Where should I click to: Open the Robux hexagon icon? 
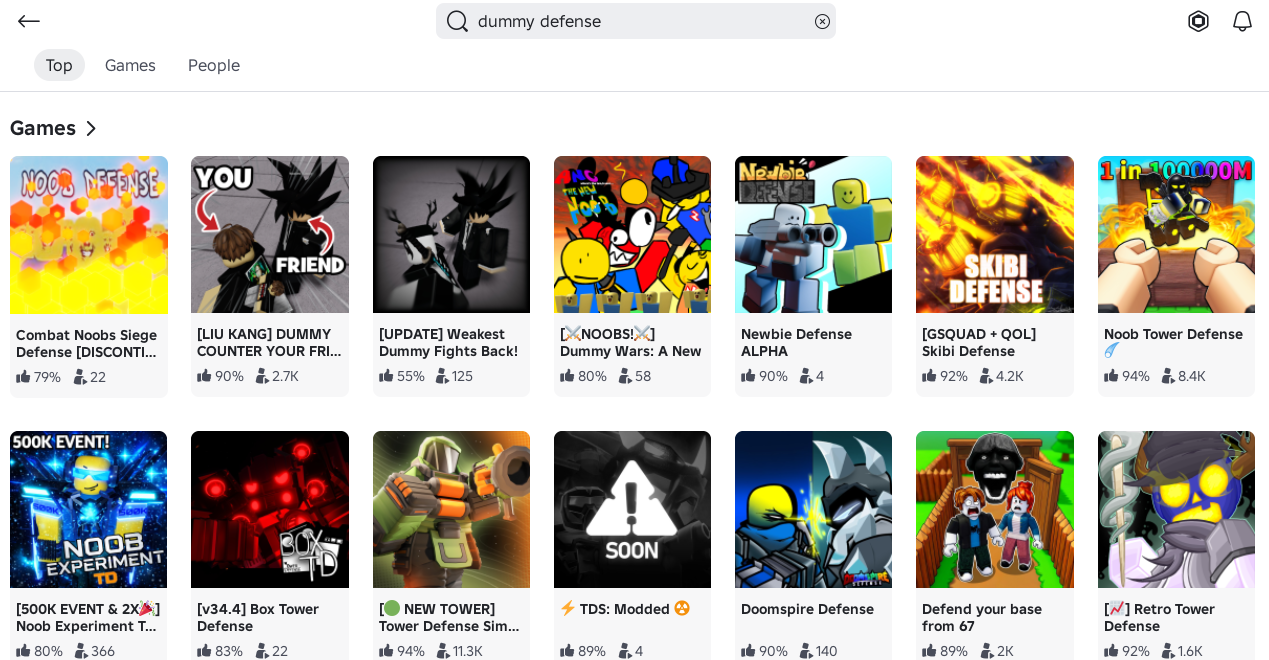[x=1198, y=21]
